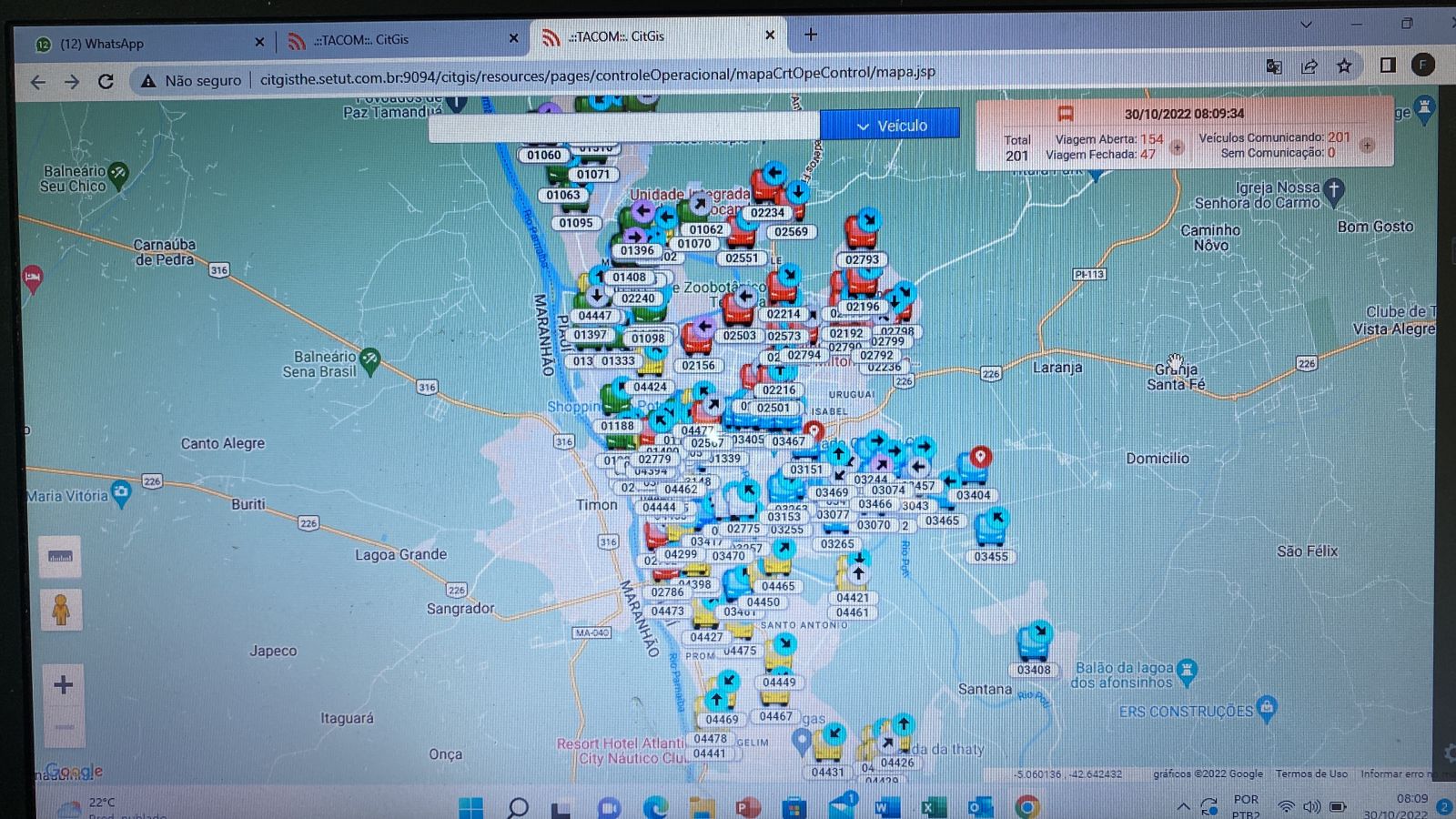Zoom in on the map

click(63, 684)
